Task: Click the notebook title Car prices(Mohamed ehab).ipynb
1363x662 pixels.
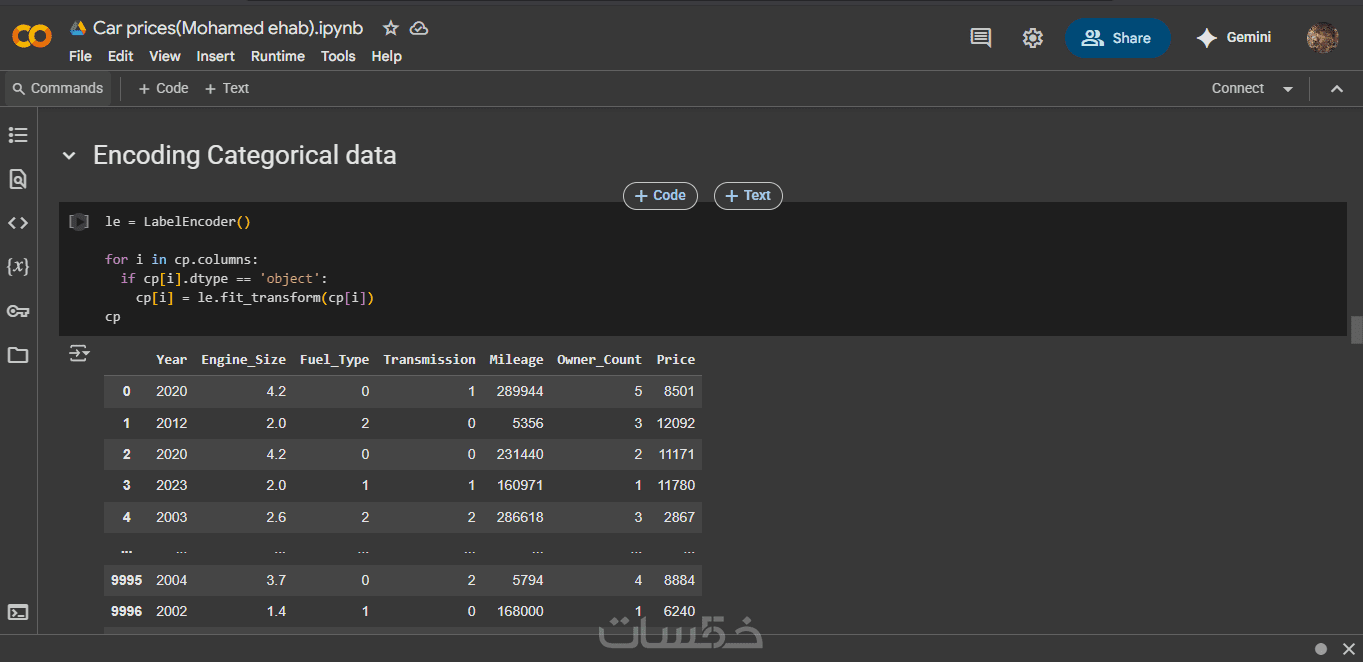Action: (x=228, y=28)
